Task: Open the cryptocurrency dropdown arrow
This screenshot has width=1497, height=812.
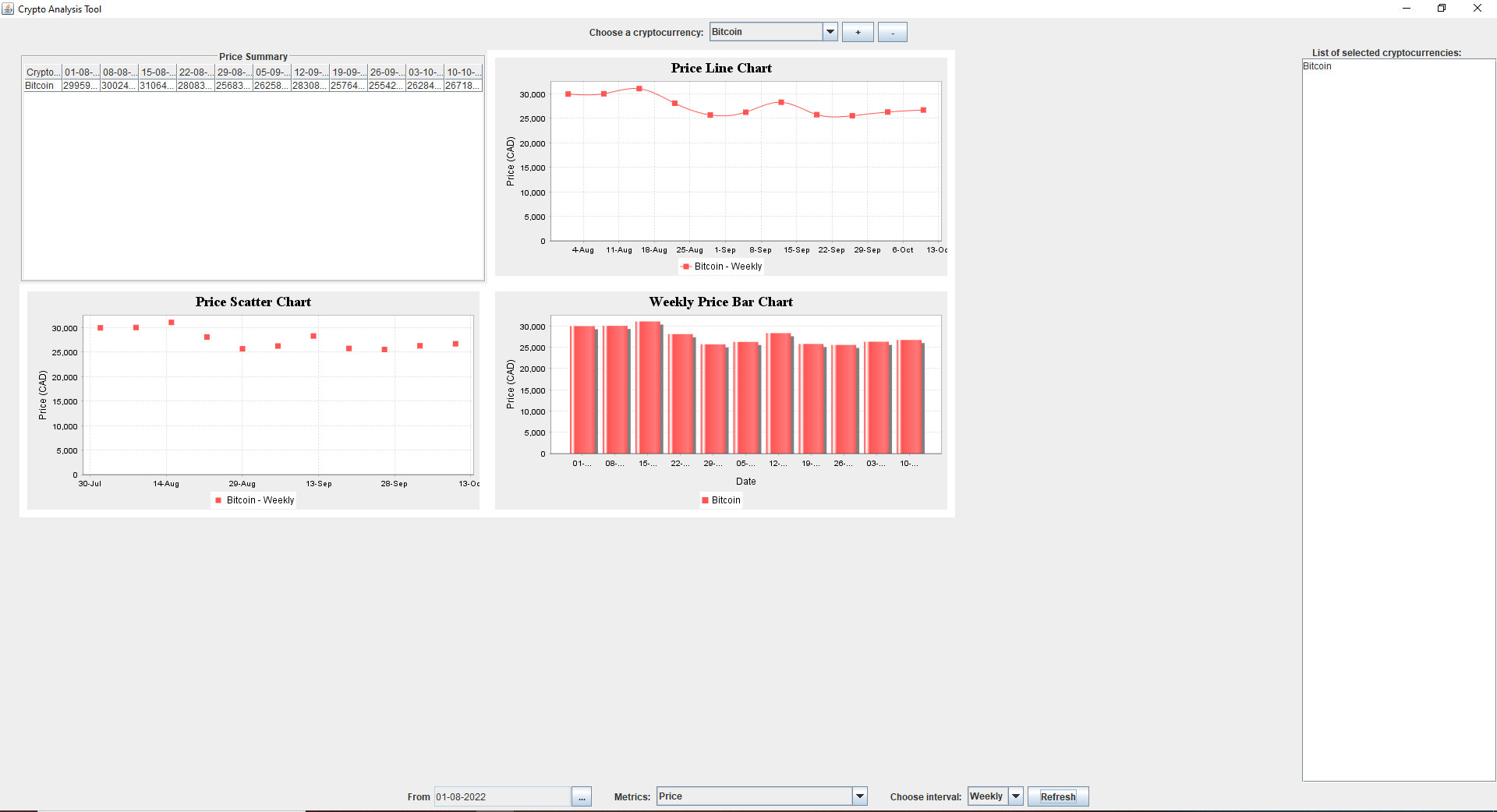Action: tap(830, 32)
